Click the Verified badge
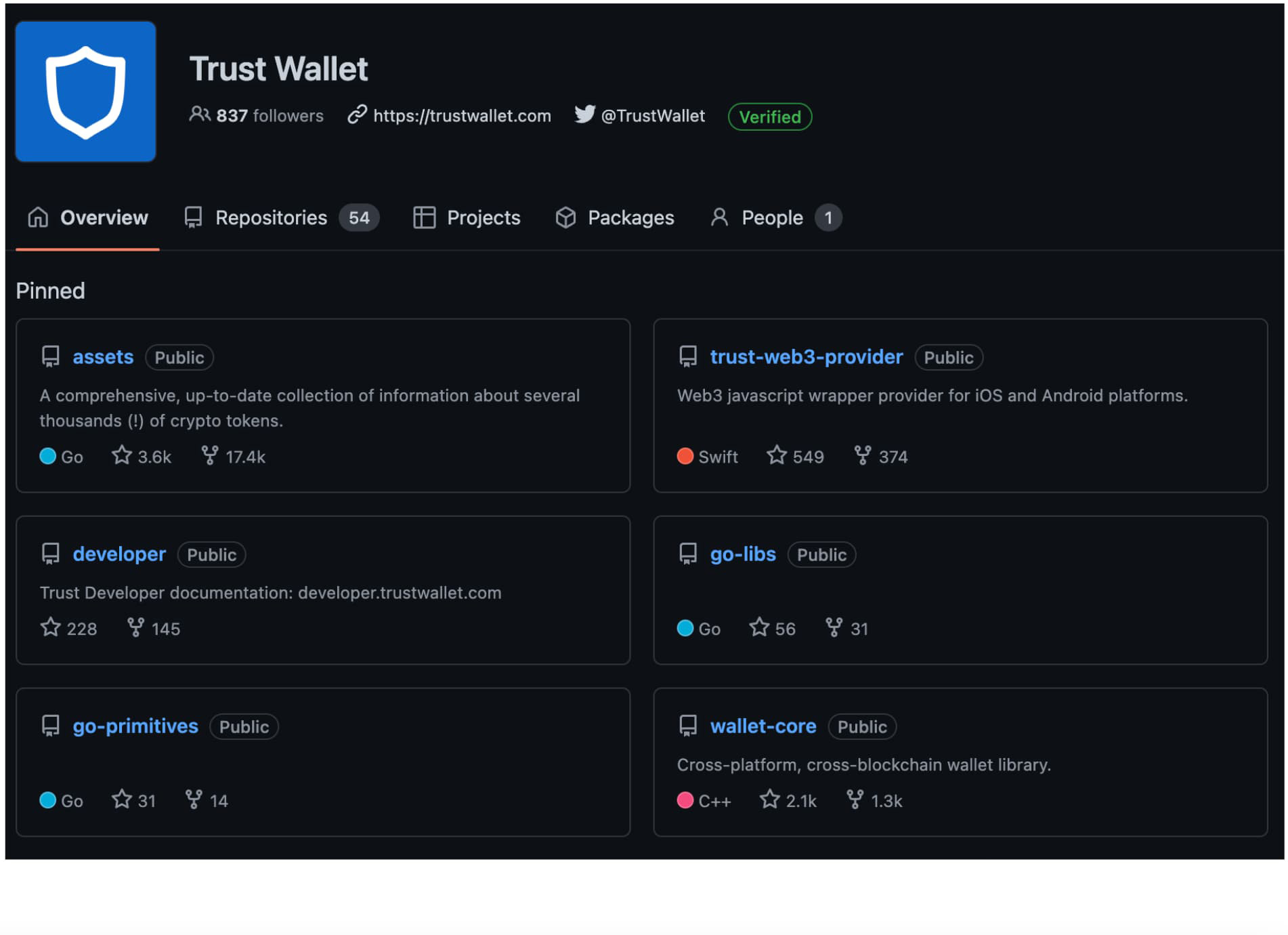The height and width of the screenshot is (935, 1288). [769, 117]
